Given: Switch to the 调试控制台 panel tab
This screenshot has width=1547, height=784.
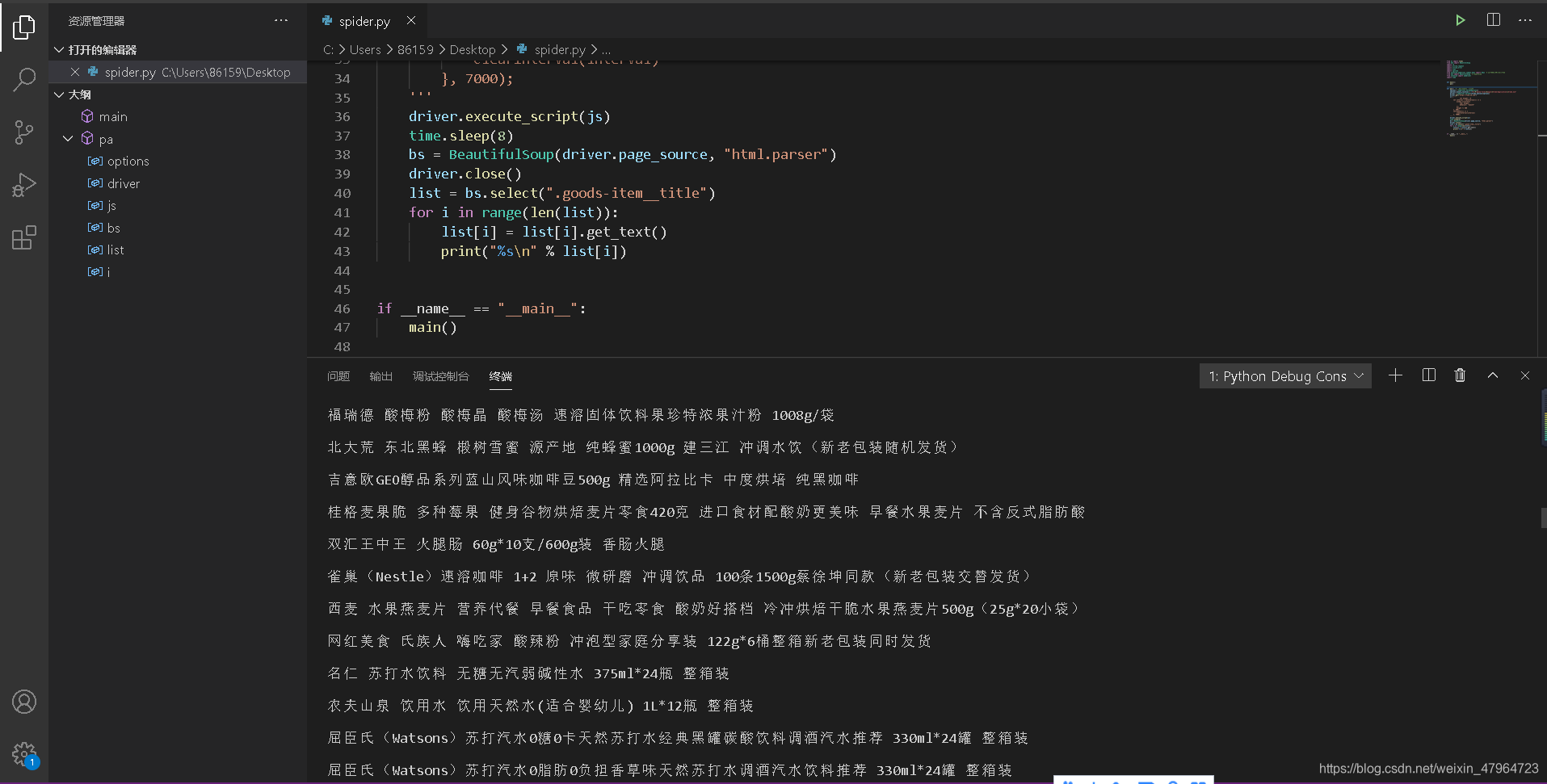Looking at the screenshot, I should tap(440, 376).
